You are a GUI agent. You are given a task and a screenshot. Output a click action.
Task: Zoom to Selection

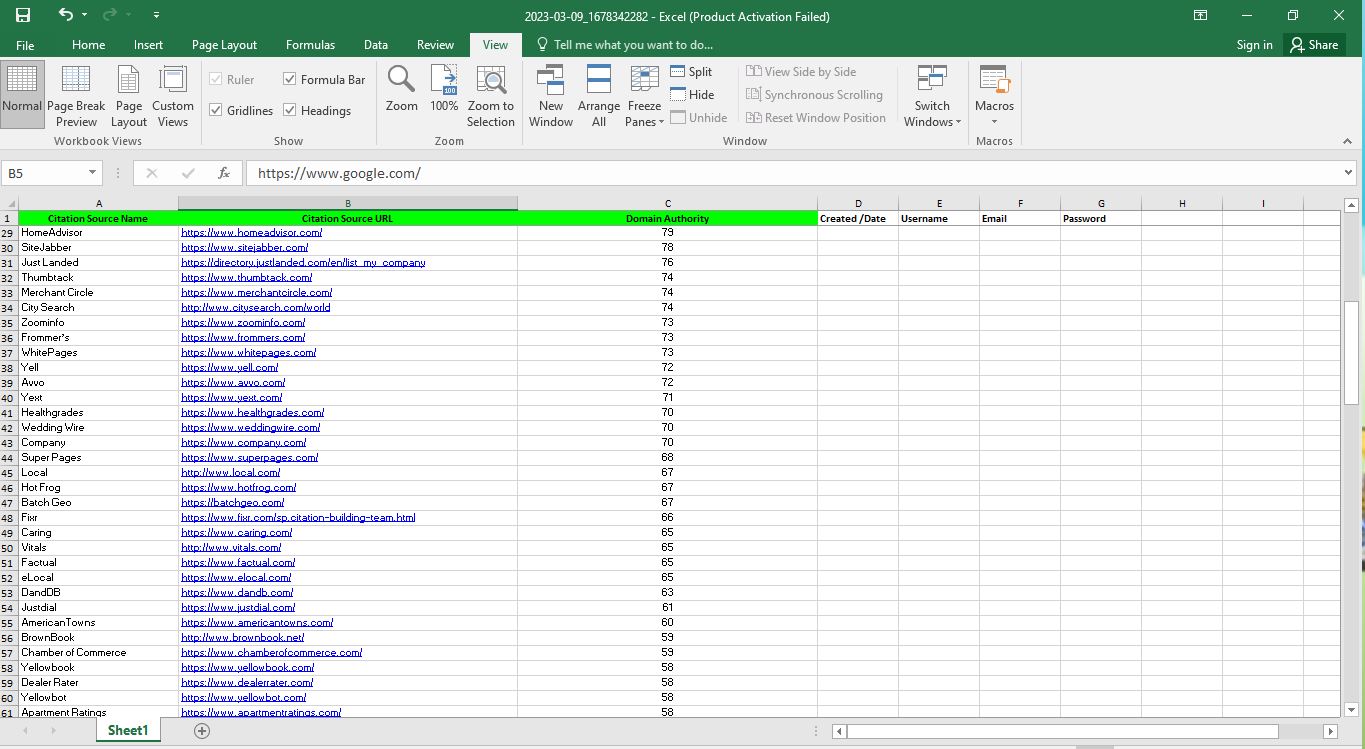click(490, 95)
